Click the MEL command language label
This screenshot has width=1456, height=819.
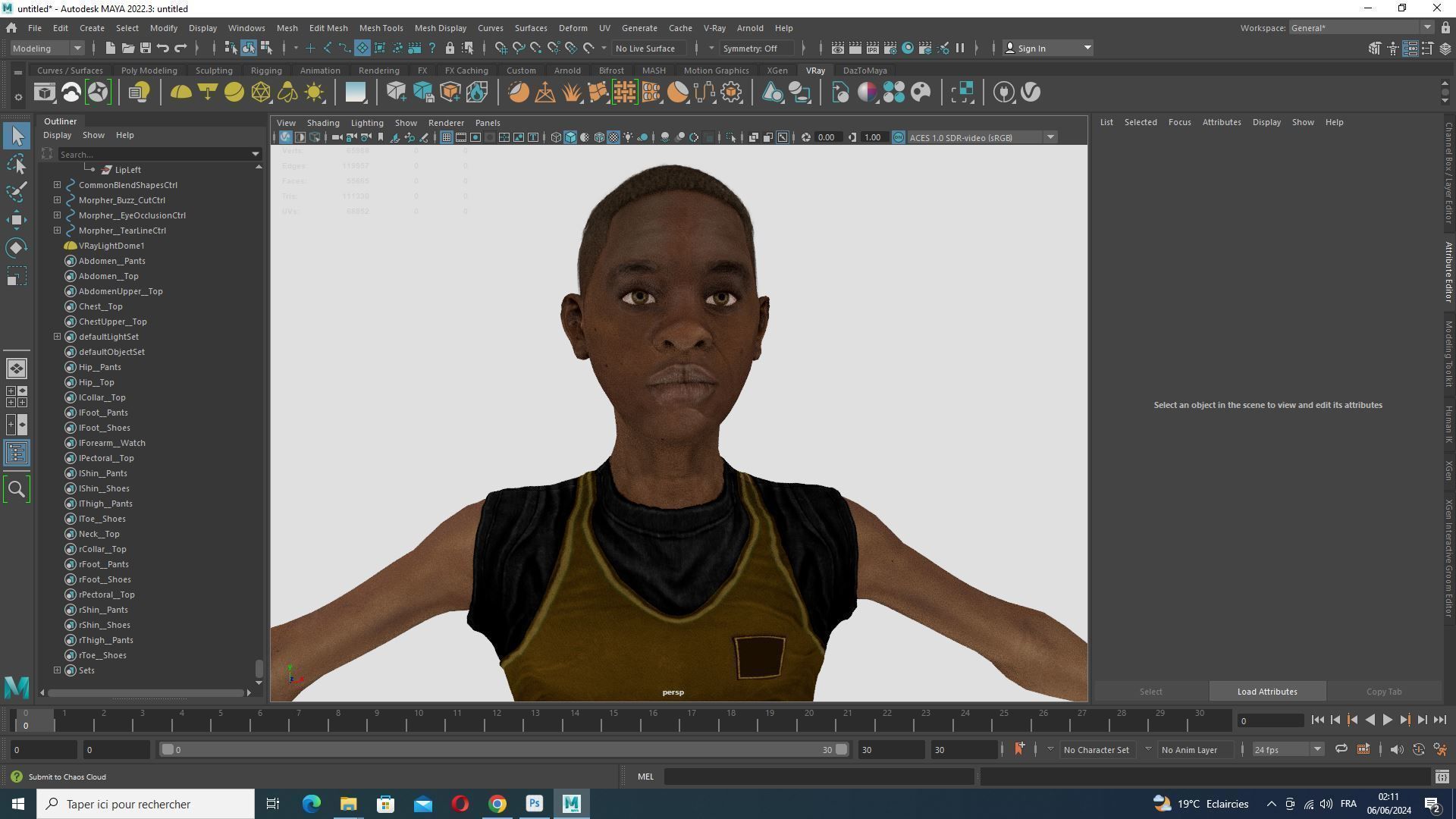[x=645, y=777]
